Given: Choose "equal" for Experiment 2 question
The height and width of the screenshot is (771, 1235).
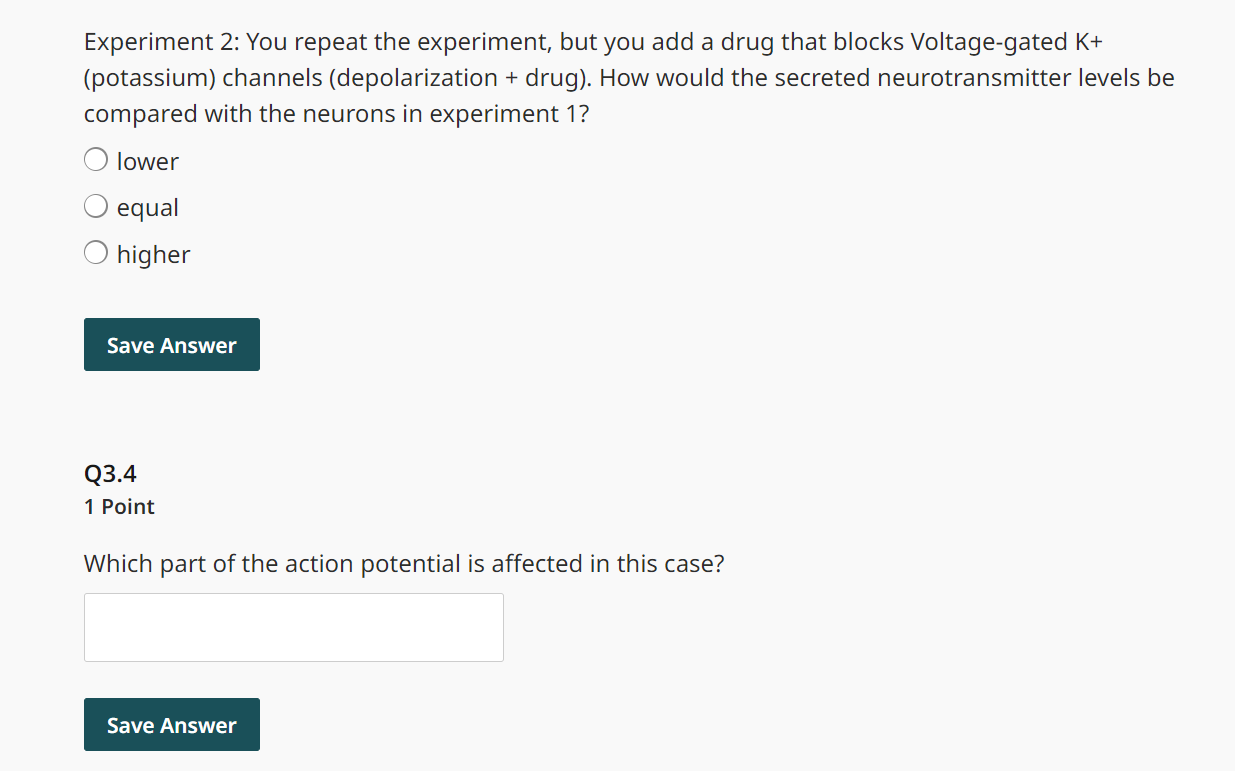Looking at the screenshot, I should pos(95,206).
